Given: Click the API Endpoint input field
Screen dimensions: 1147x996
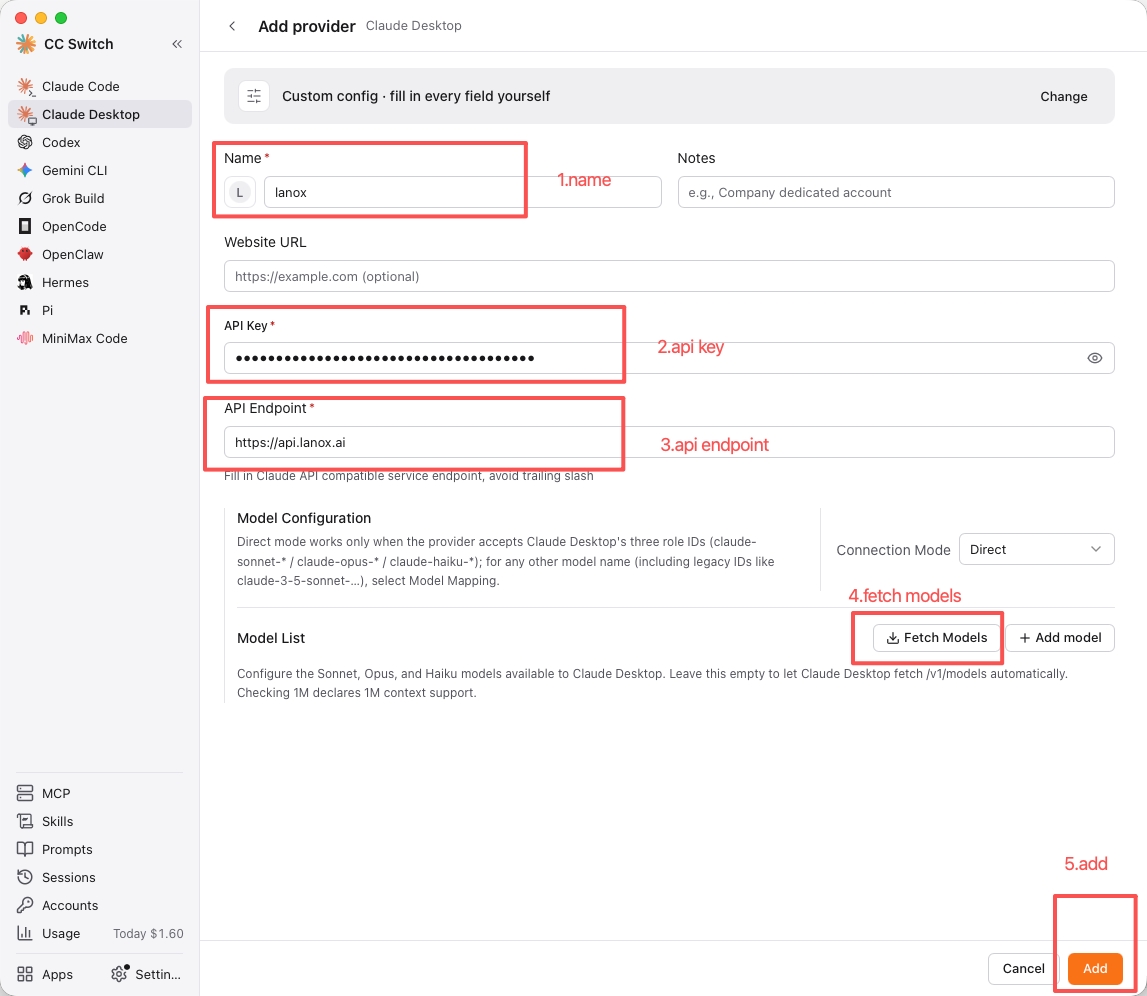Looking at the screenshot, I should (x=669, y=442).
